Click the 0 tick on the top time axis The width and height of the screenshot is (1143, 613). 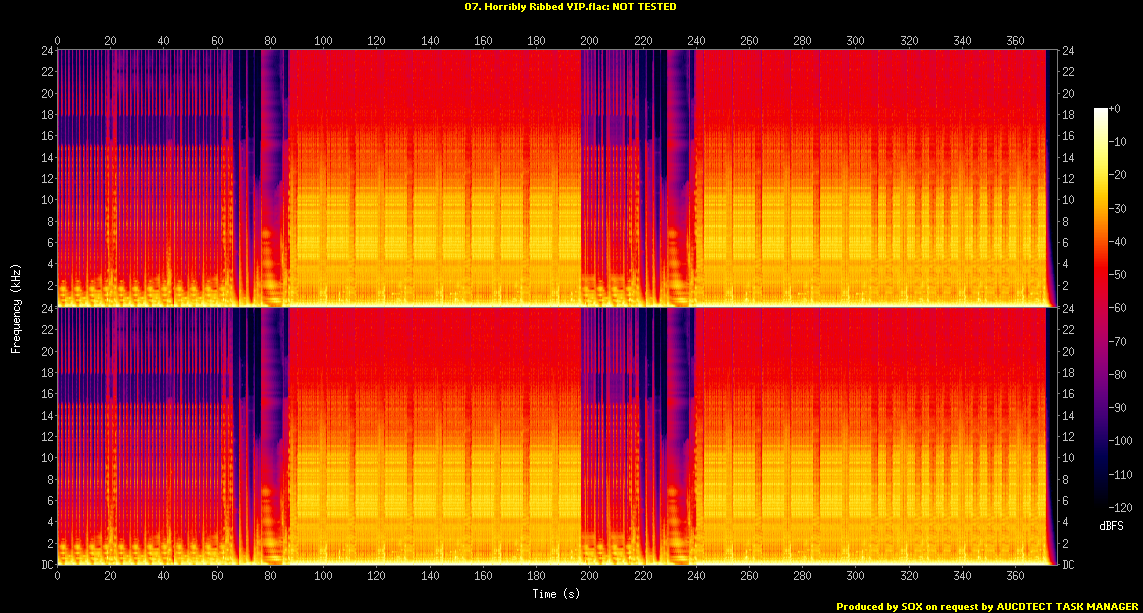[58, 41]
